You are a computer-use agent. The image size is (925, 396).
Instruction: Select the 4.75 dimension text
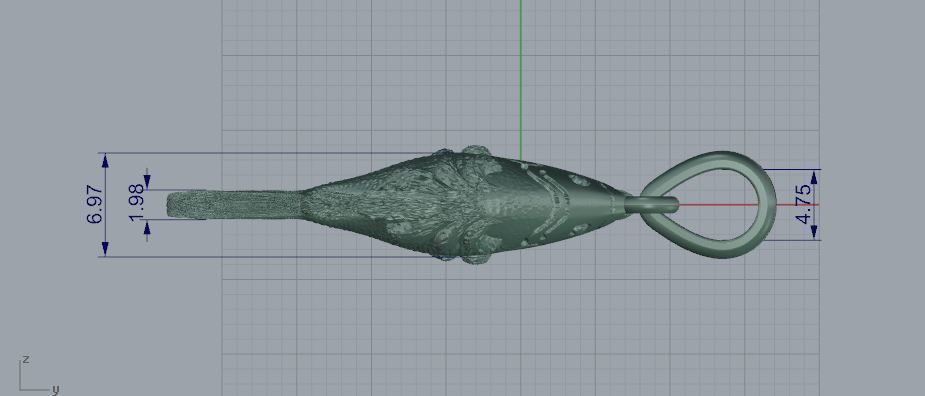tap(803, 205)
